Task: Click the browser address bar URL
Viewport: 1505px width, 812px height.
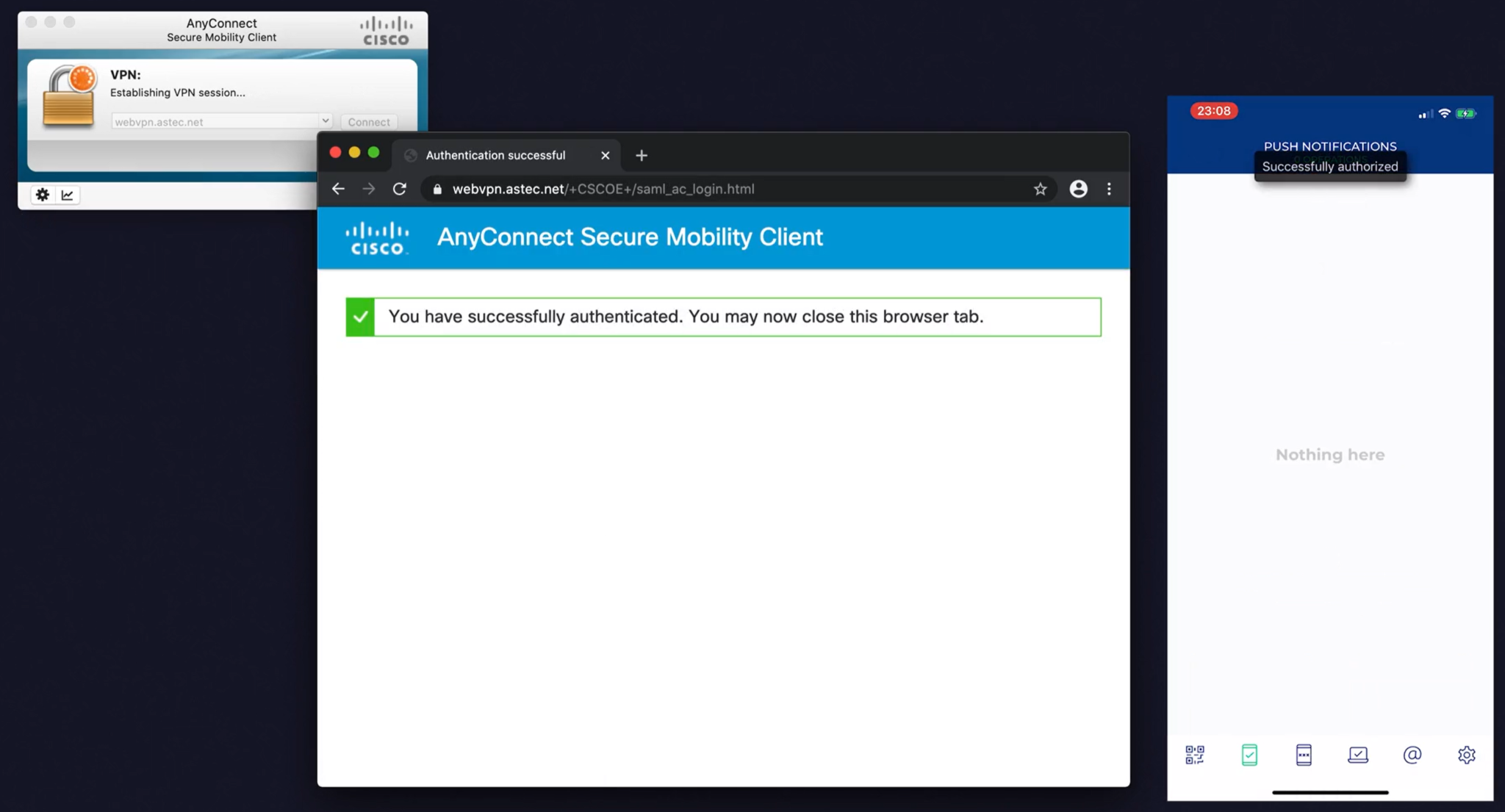Action: 603,189
